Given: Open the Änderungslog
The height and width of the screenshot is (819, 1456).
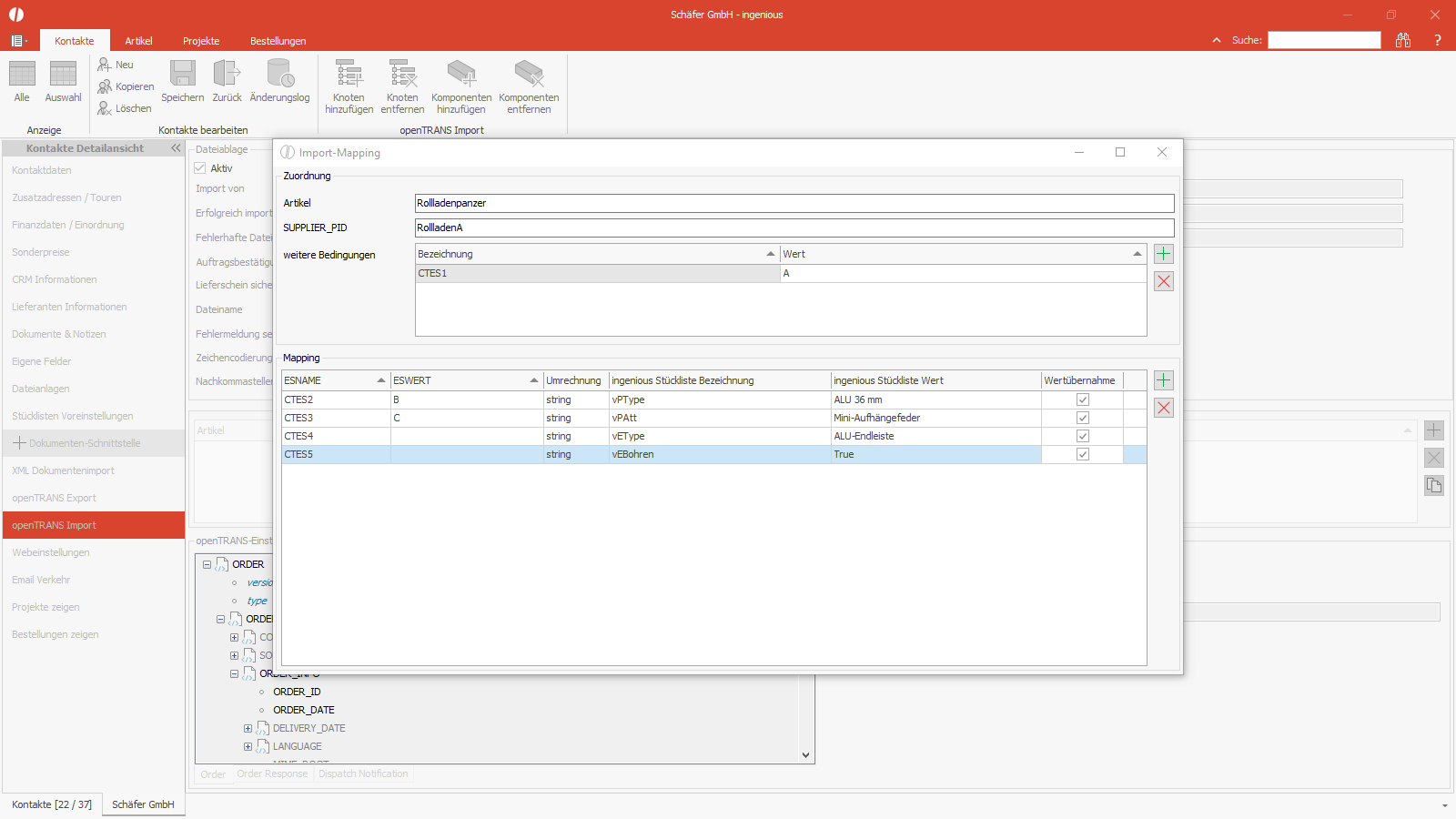Looking at the screenshot, I should point(279,82).
